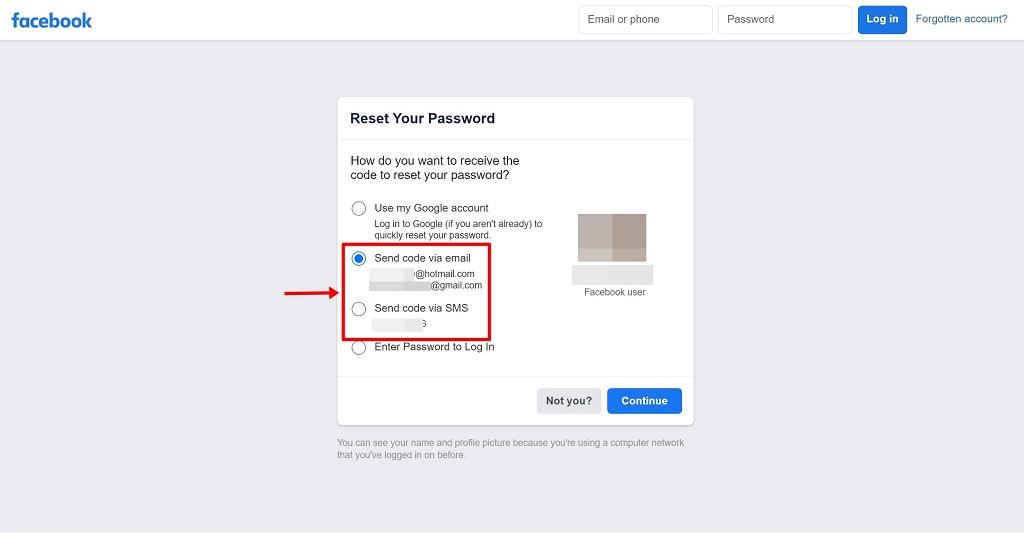This screenshot has width=1024, height=544.
Task: Click the Send code via SMS label text
Action: click(x=421, y=308)
